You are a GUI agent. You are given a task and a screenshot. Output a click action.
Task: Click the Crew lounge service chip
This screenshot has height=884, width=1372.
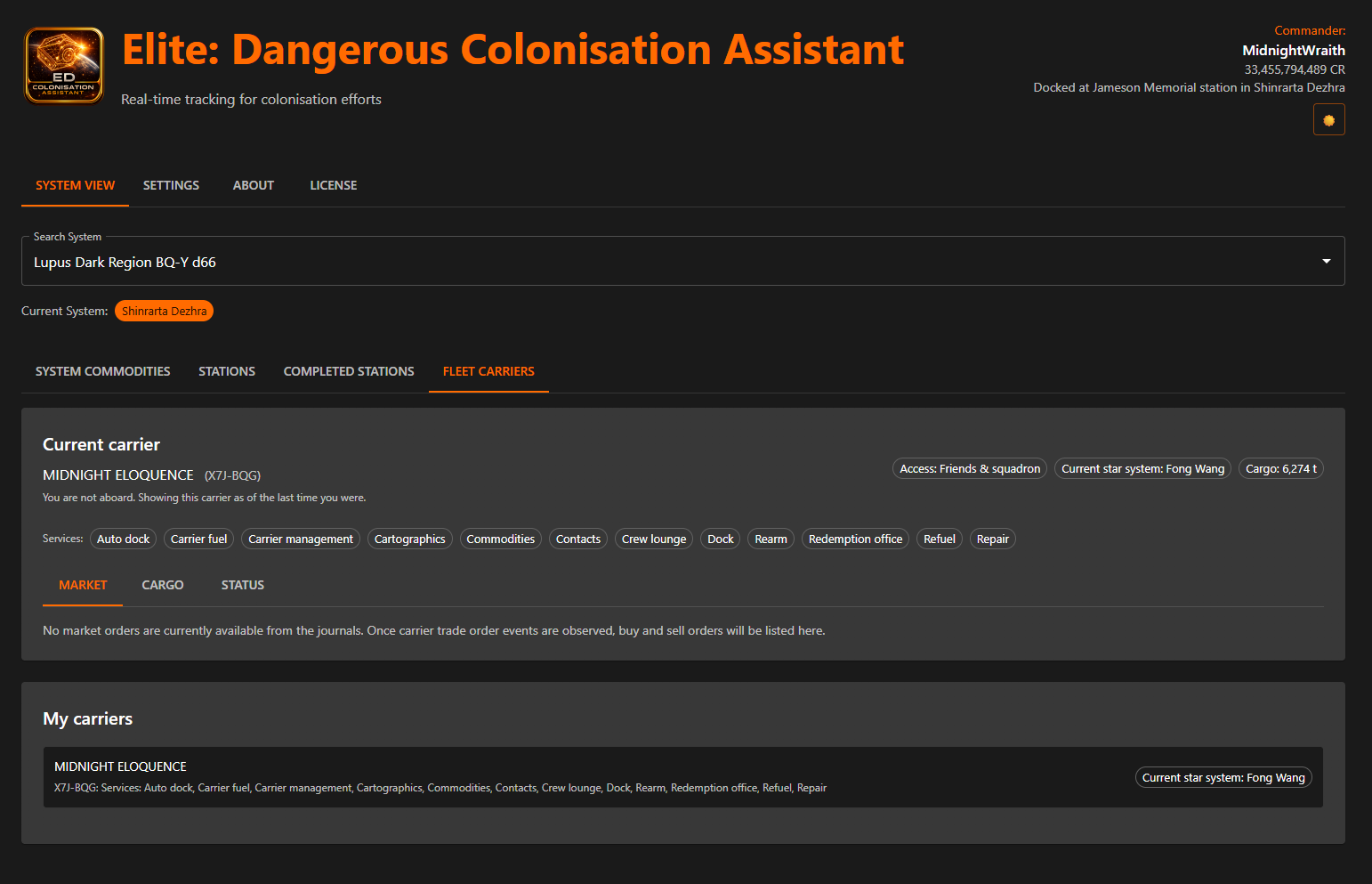[x=654, y=539]
